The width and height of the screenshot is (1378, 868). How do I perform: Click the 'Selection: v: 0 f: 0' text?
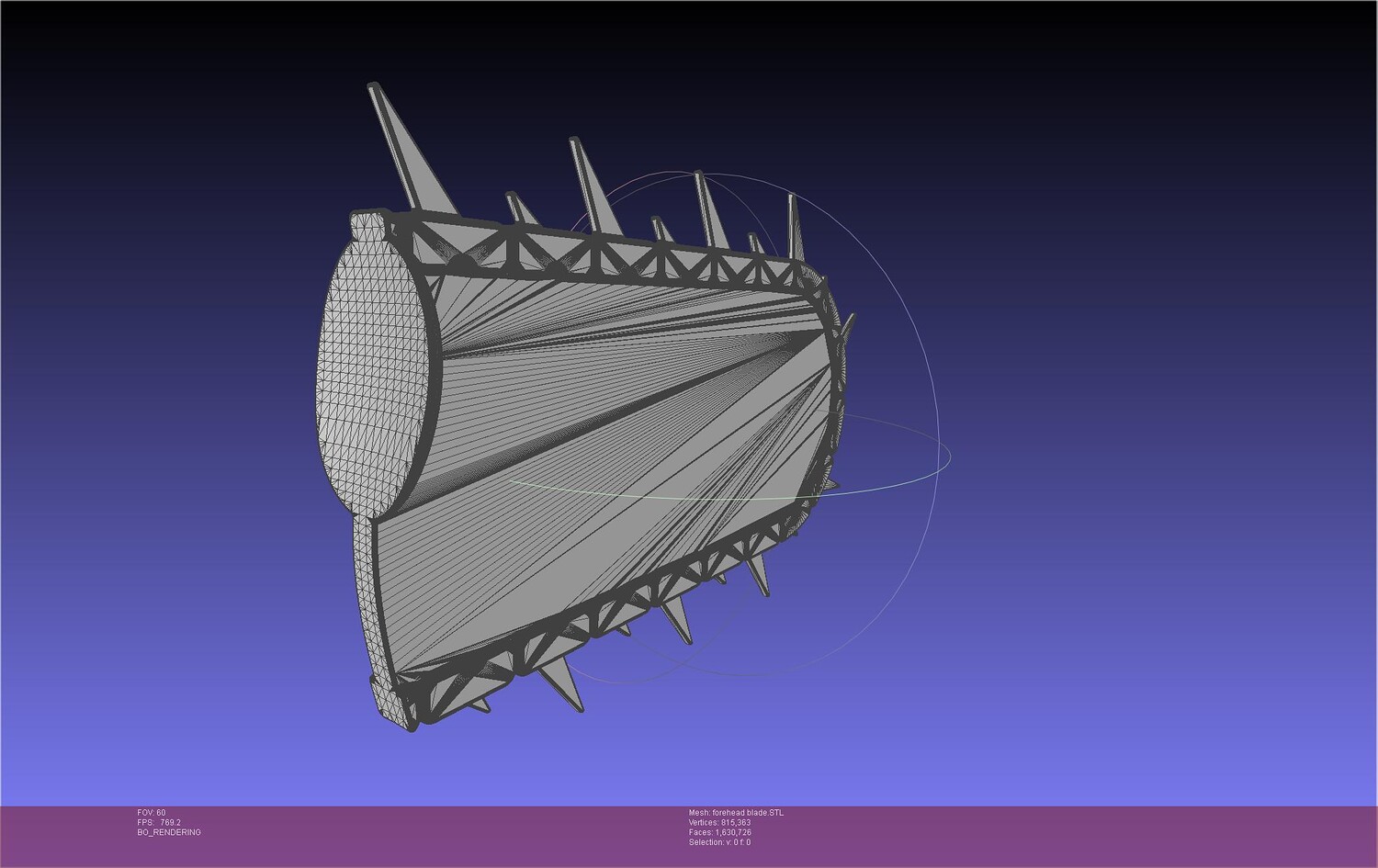click(x=719, y=843)
